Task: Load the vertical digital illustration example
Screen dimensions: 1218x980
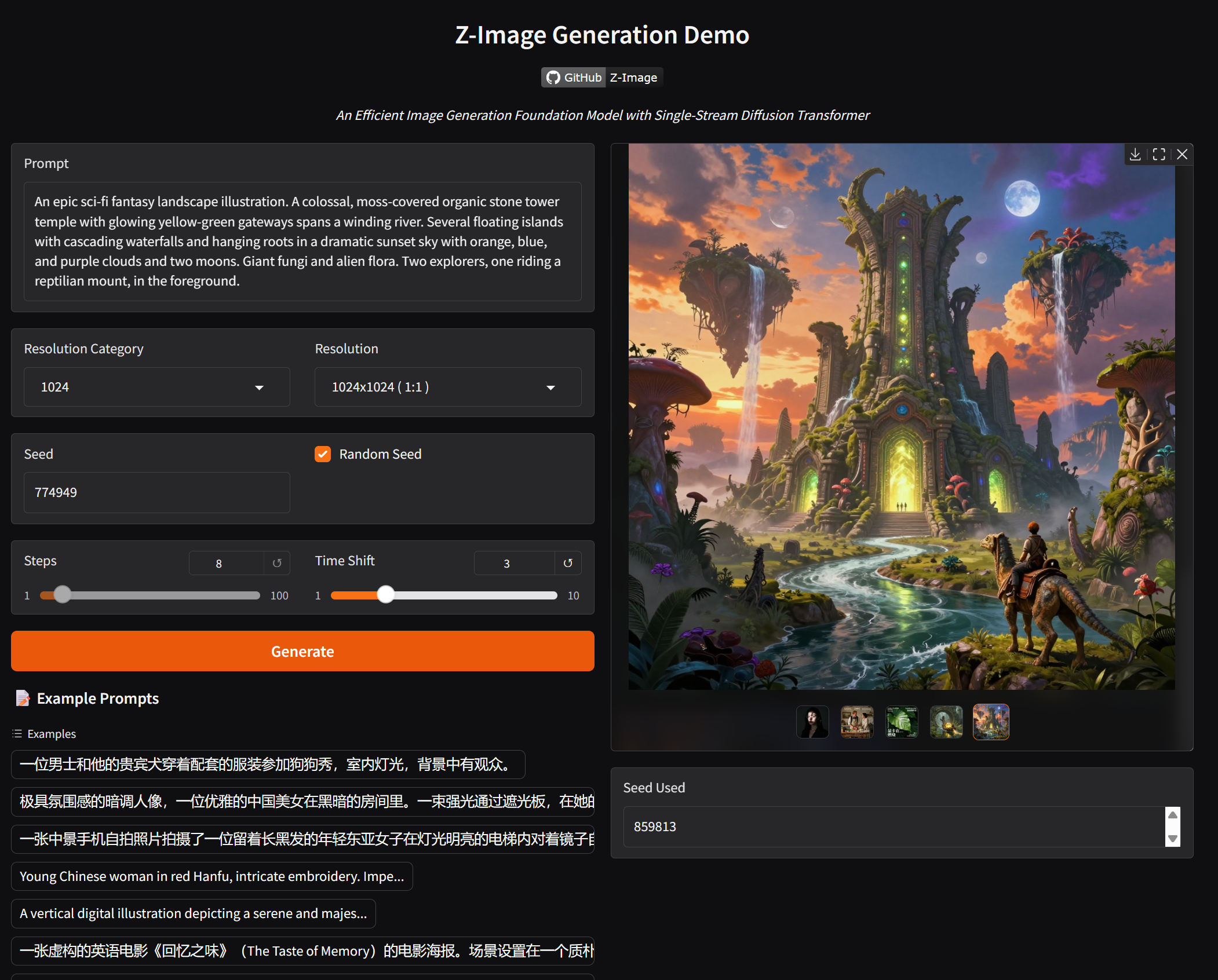Action: click(193, 913)
